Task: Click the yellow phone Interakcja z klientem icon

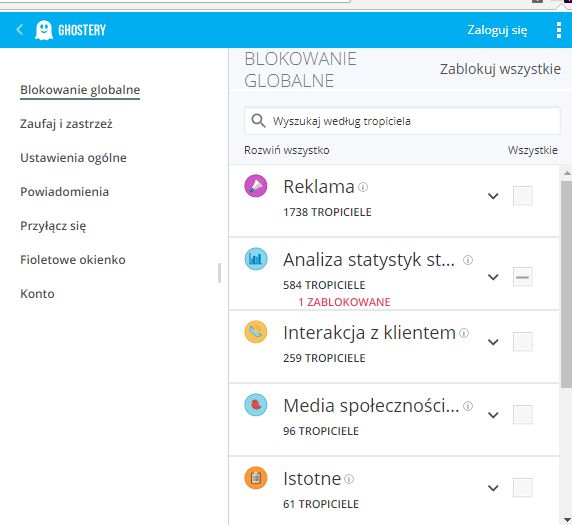Action: 256,332
